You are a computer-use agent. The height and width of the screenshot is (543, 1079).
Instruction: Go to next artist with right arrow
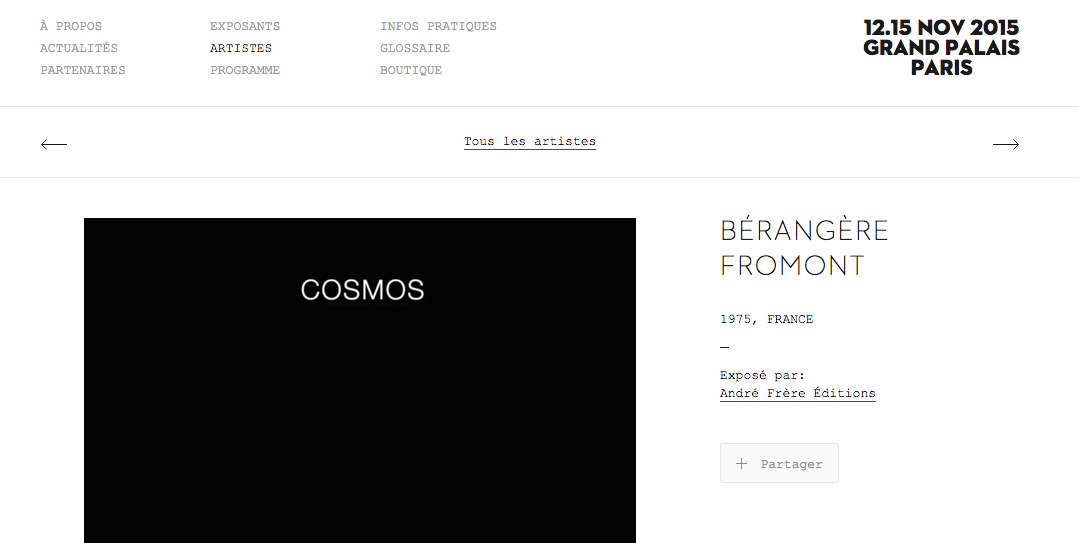click(x=1005, y=144)
